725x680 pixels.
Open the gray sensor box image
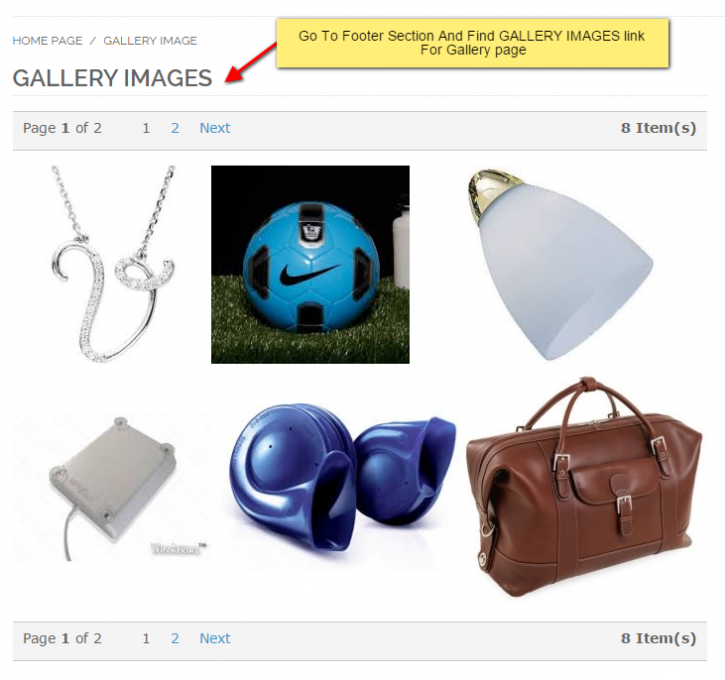point(111,488)
